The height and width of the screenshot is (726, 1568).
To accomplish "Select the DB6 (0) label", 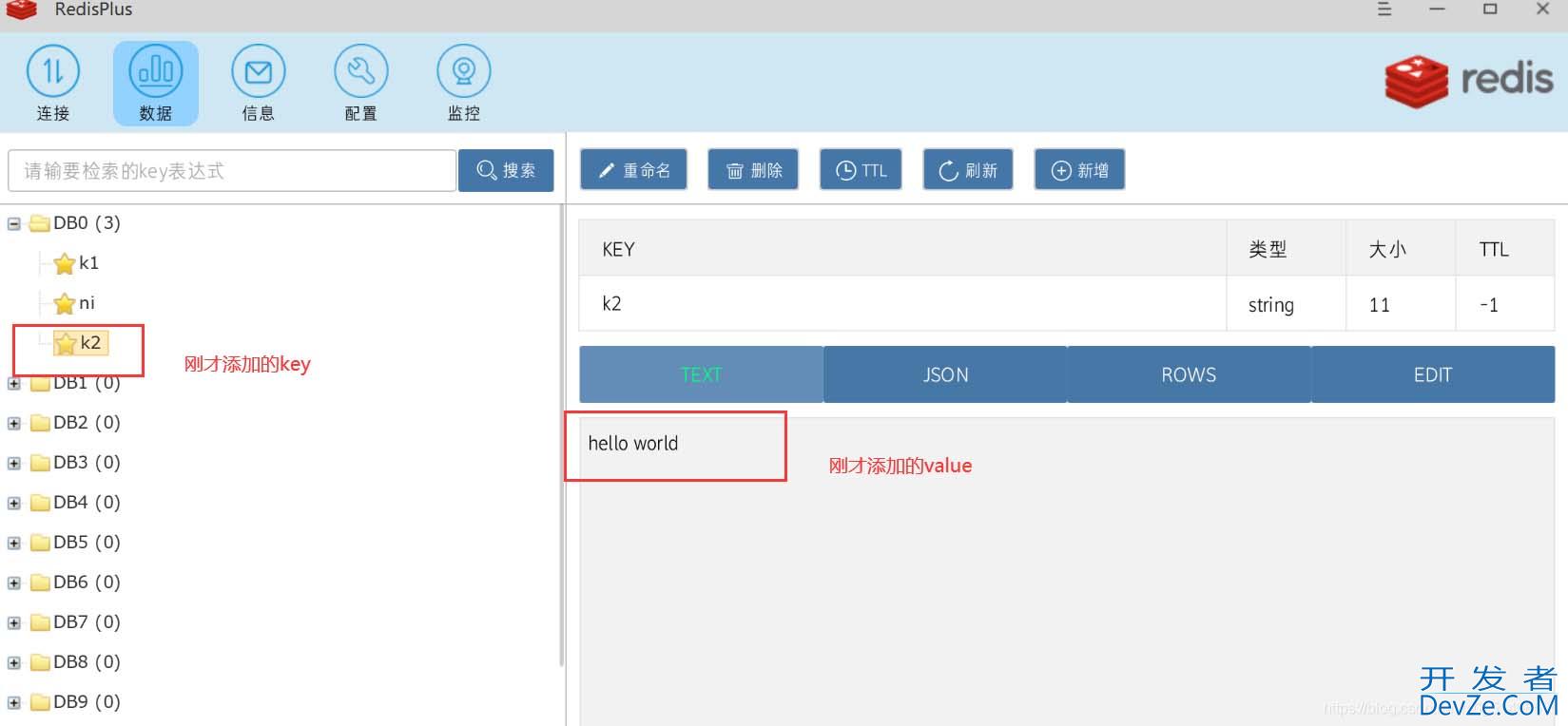I will coord(87,582).
